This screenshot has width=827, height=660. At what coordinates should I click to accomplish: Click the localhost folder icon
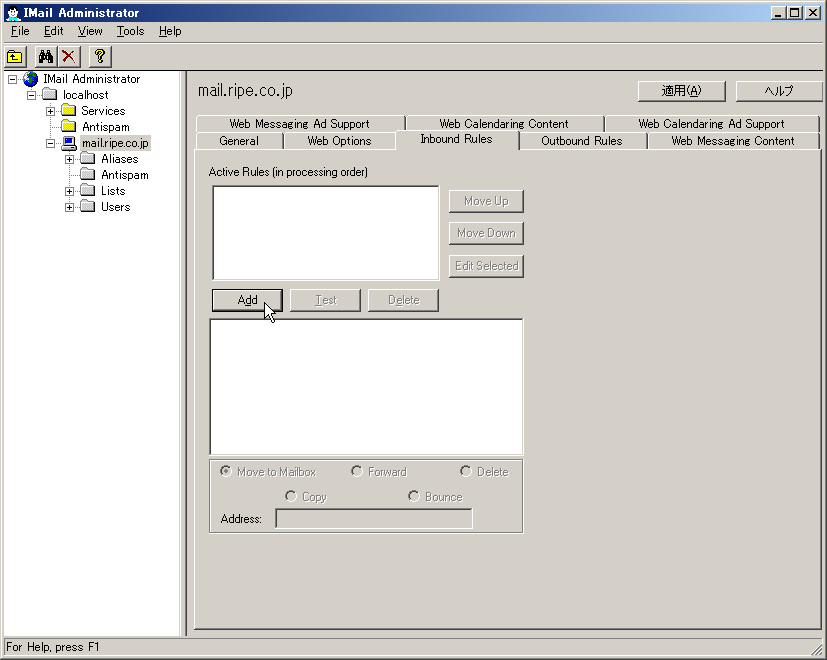tap(50, 95)
